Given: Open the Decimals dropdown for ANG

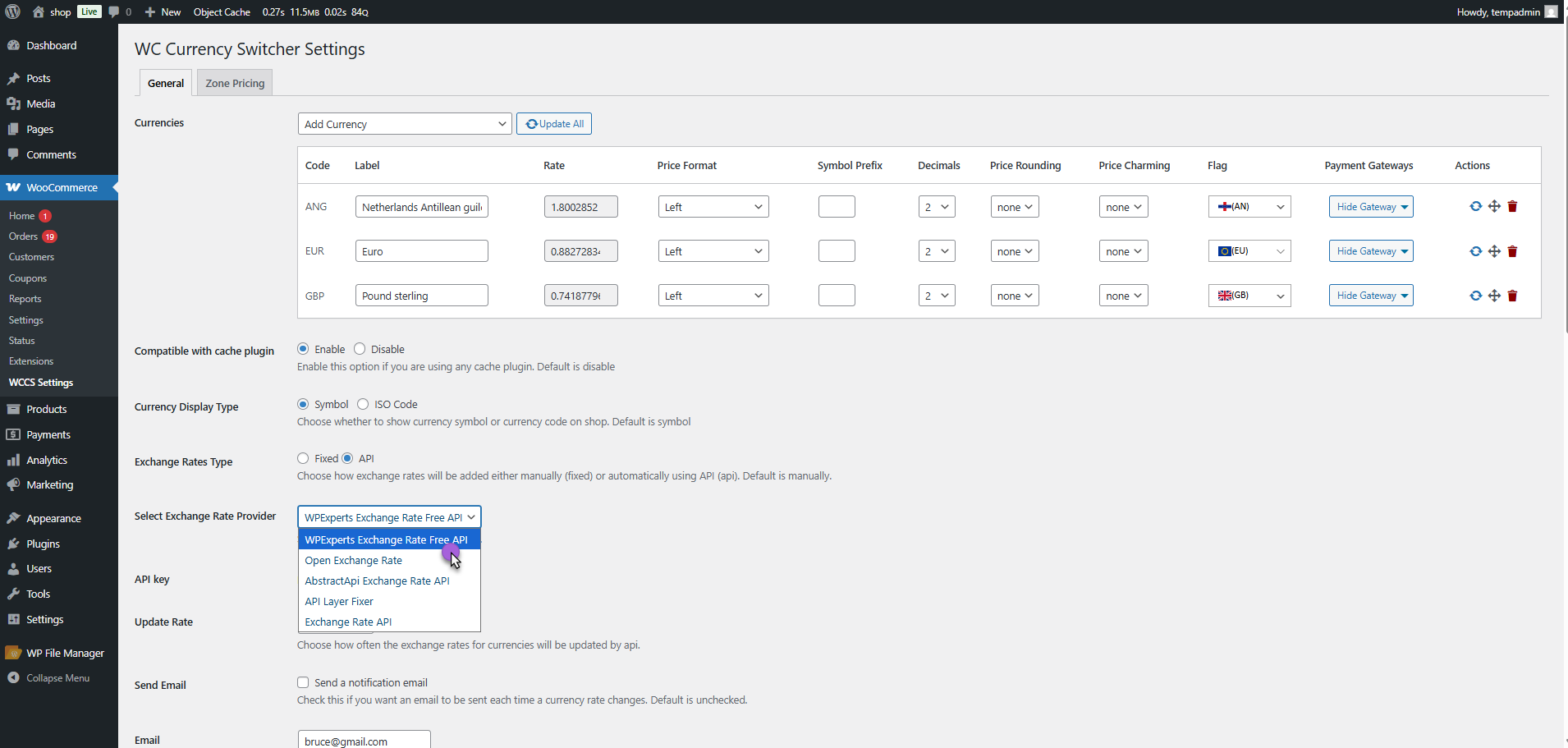Looking at the screenshot, I should (936, 206).
